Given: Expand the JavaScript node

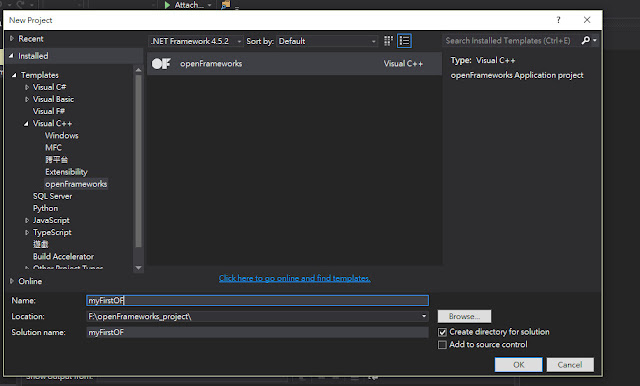Looking at the screenshot, I should pyautogui.click(x=27, y=220).
